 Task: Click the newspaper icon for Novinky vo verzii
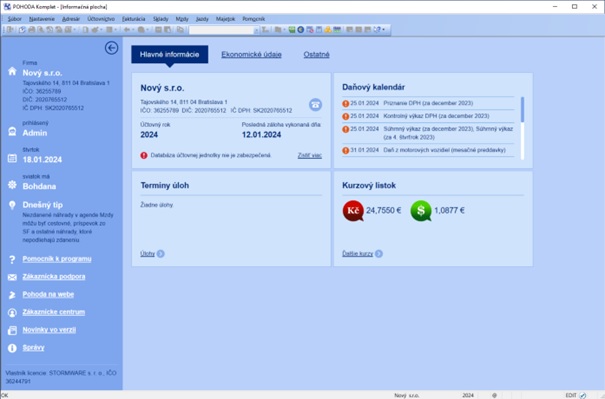pyautogui.click(x=12, y=330)
